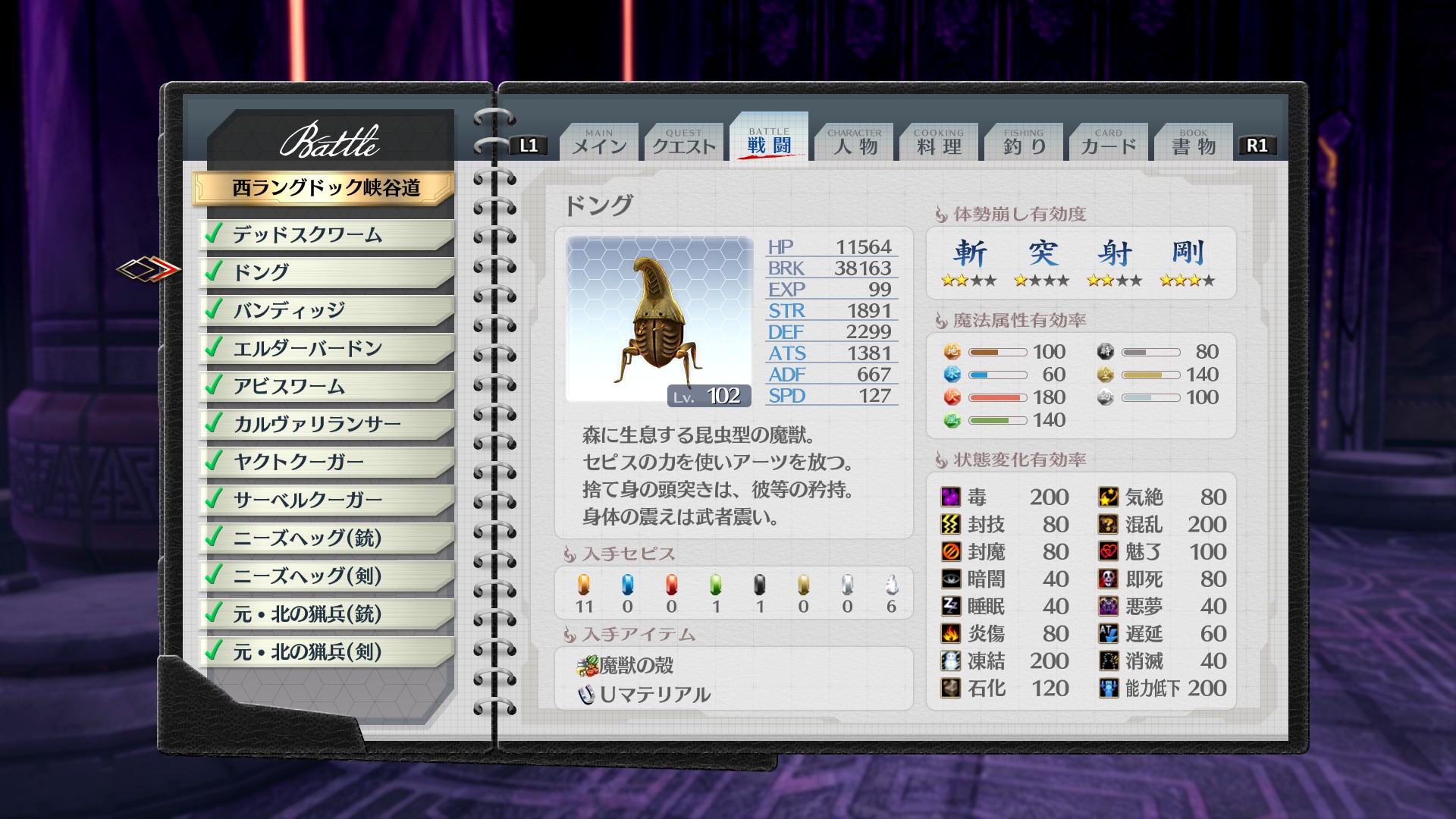The height and width of the screenshot is (819, 1456).
Task: Click the instant death skull icon
Action: point(1109,579)
